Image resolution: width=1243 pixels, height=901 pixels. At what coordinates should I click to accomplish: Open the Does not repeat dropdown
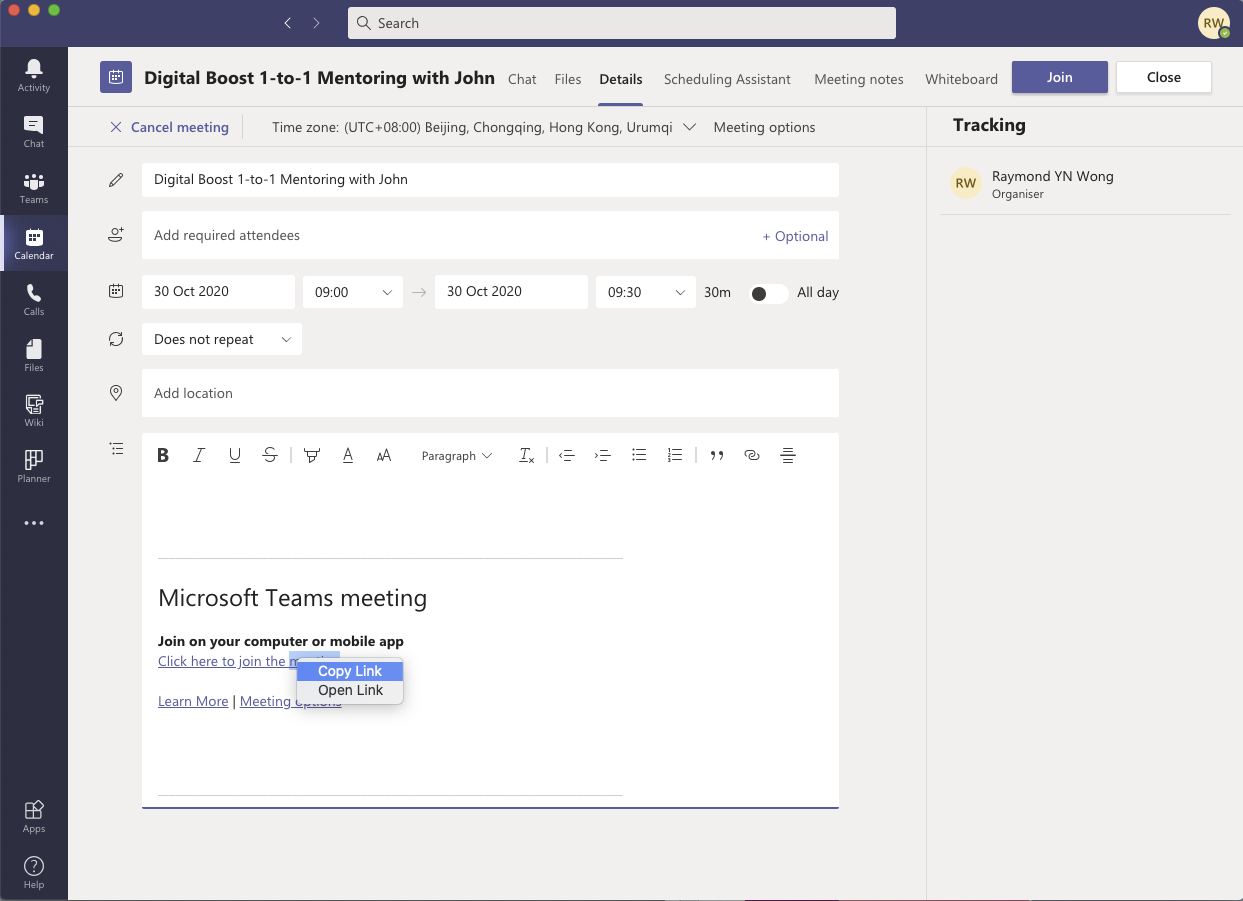pyautogui.click(x=222, y=340)
